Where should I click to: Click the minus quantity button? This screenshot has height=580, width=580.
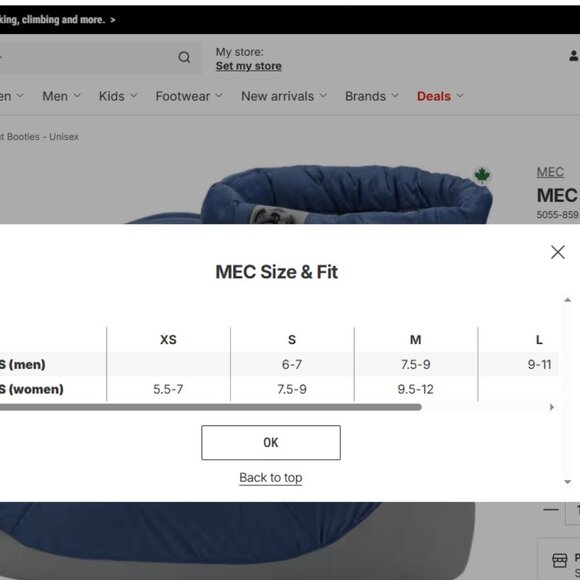[551, 510]
